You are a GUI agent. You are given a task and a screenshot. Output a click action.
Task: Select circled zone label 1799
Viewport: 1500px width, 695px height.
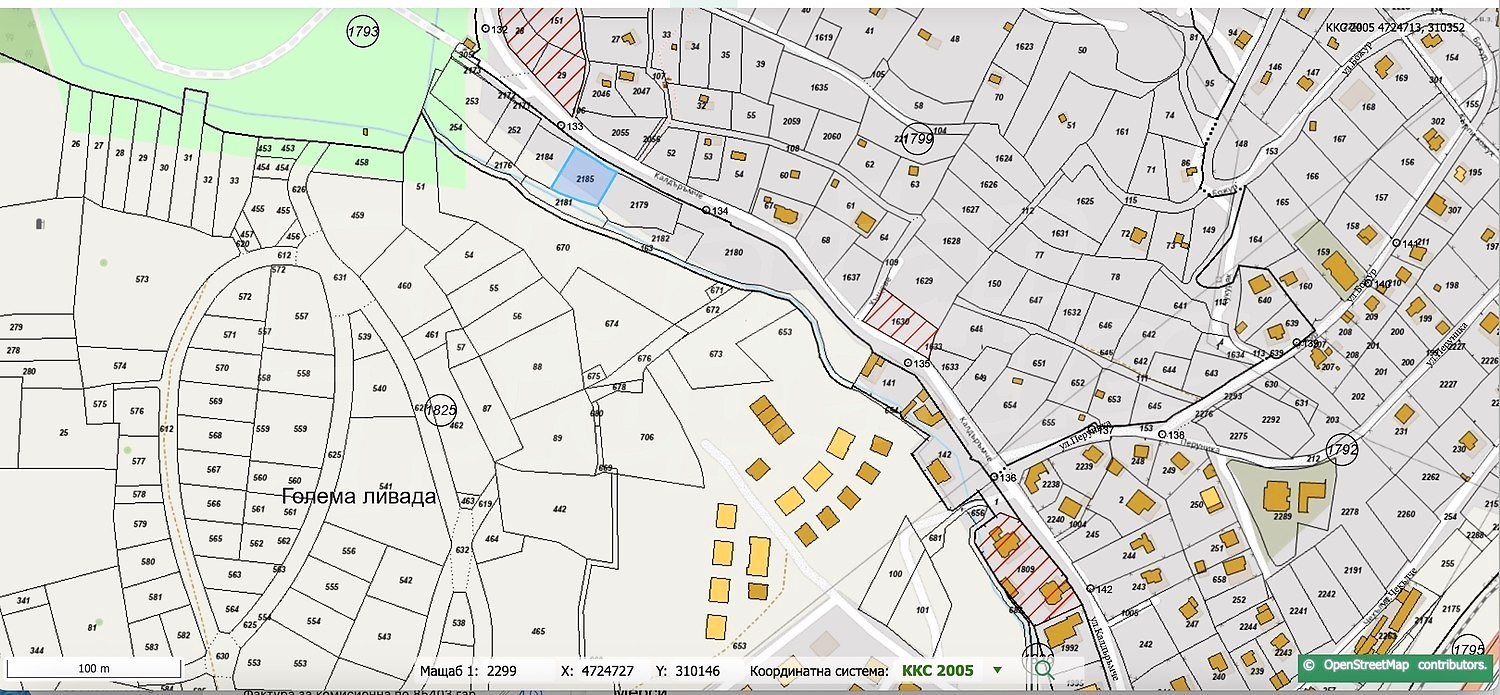tap(917, 139)
